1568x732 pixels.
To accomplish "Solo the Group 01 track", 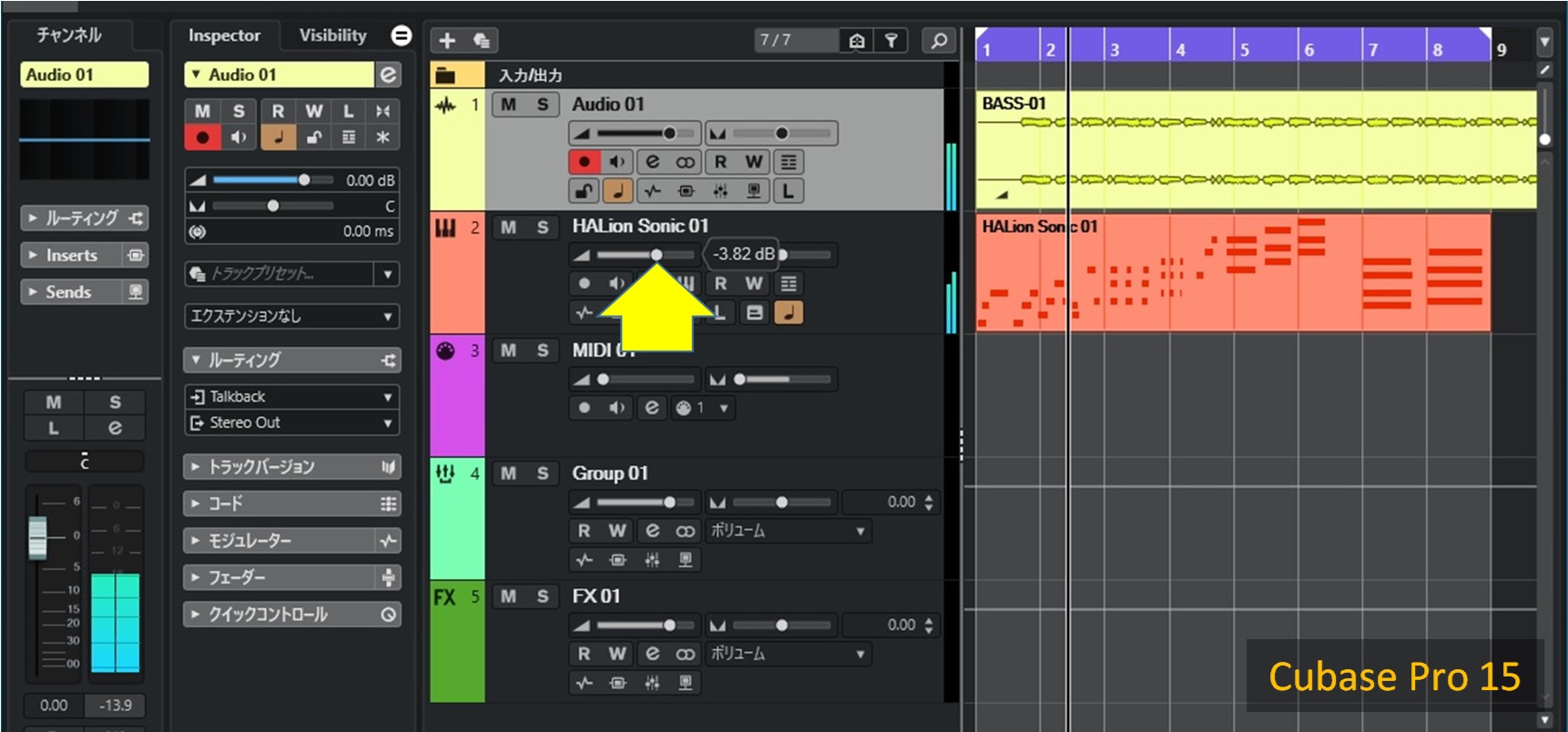I will pos(543,473).
